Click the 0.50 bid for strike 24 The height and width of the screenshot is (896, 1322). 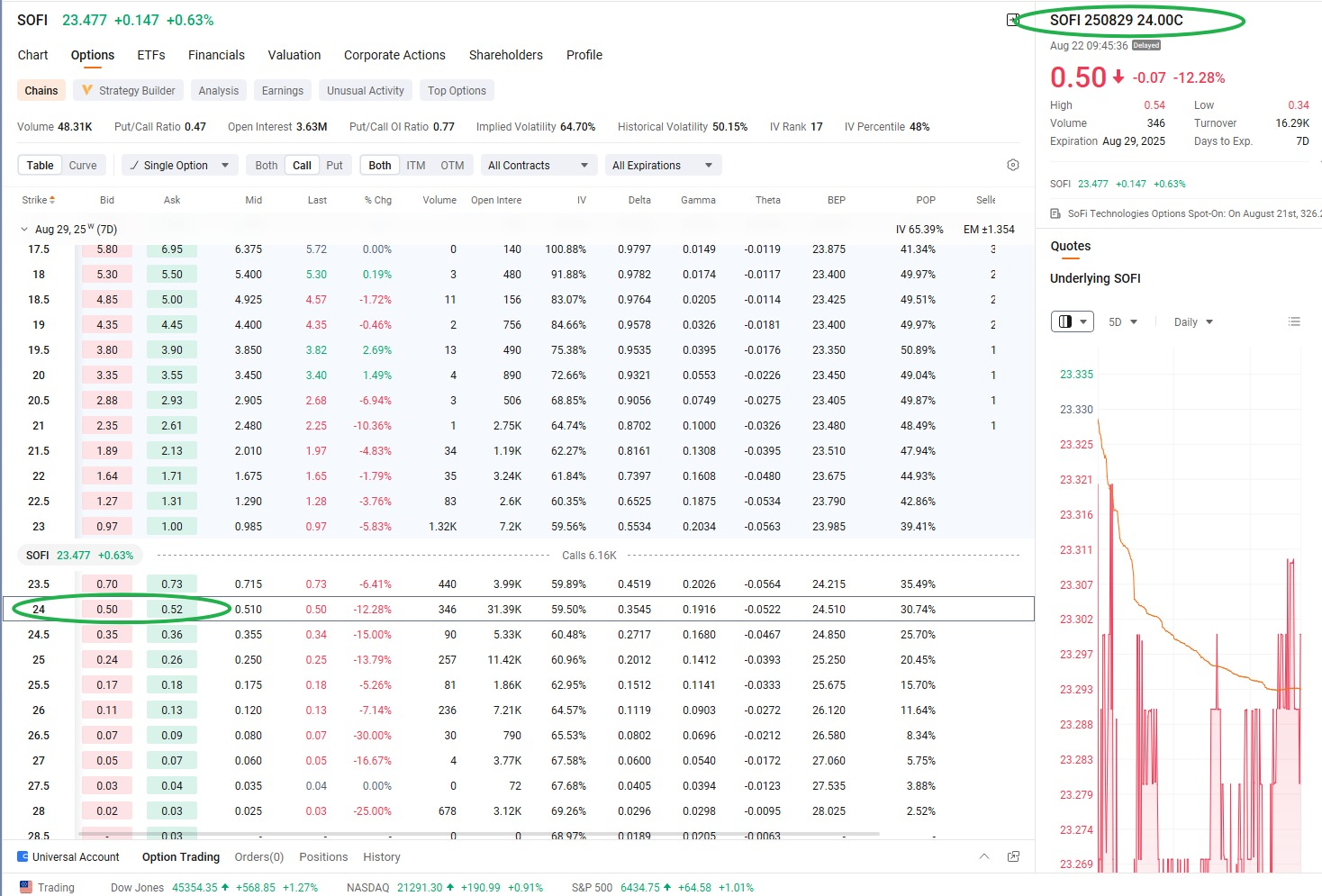[x=107, y=610]
